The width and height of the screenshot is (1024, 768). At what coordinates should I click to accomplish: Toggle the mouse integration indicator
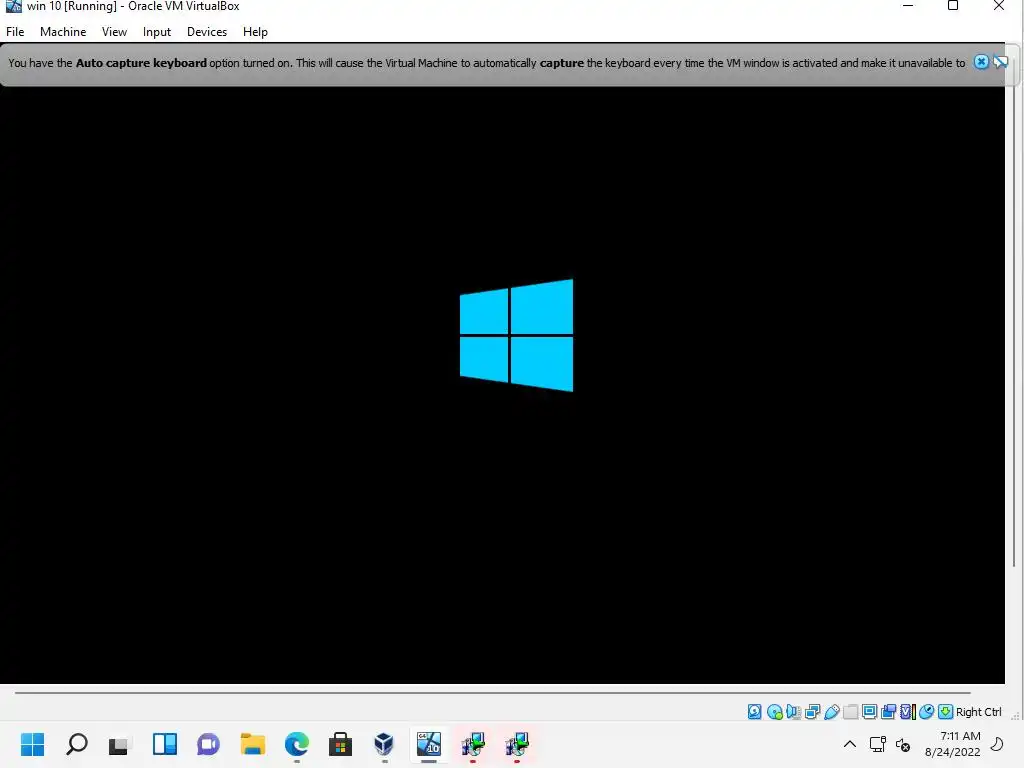click(926, 712)
